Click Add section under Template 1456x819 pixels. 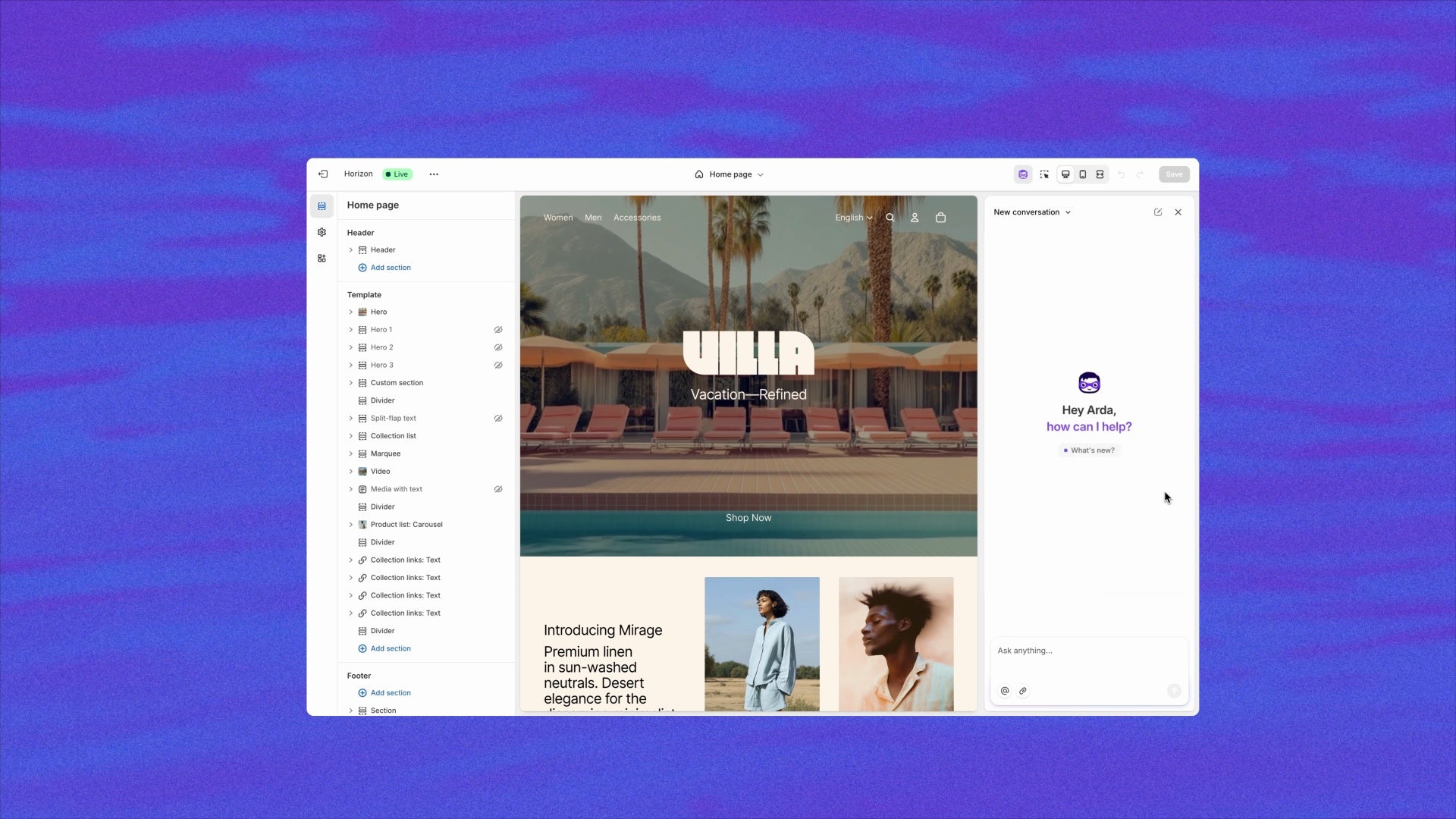tap(390, 648)
